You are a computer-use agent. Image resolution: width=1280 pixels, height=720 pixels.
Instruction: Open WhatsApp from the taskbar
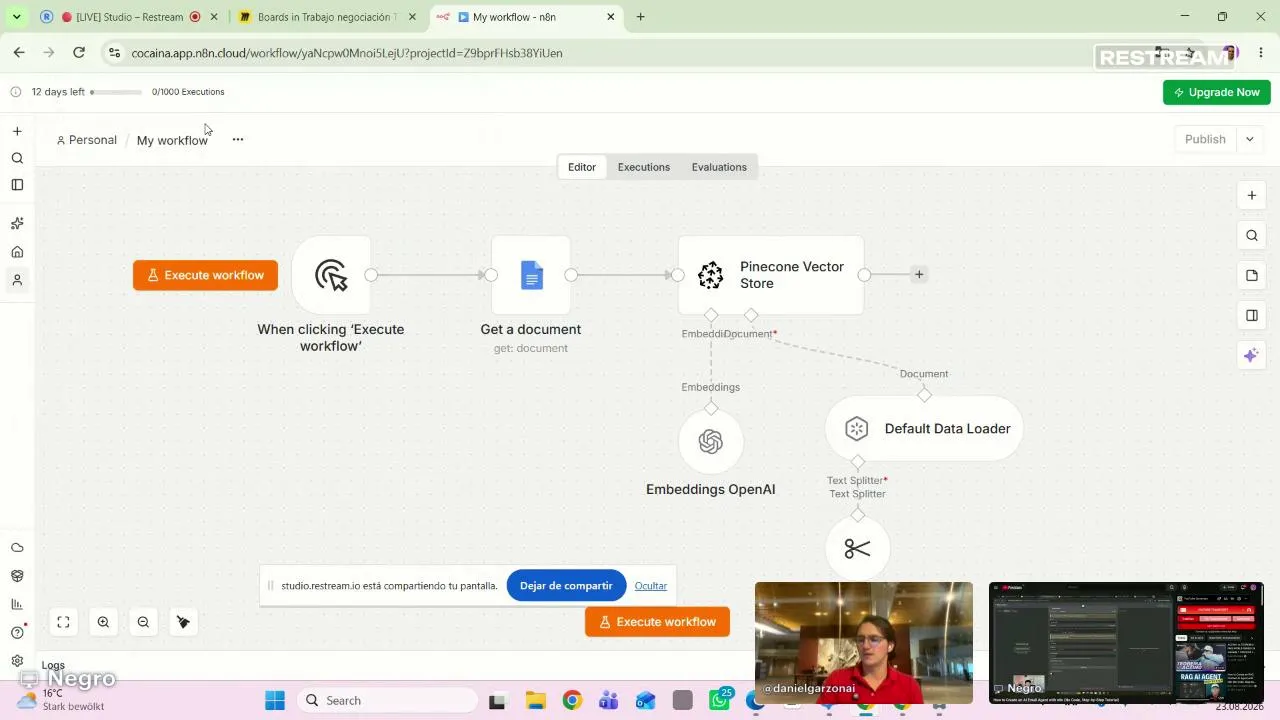point(719,700)
